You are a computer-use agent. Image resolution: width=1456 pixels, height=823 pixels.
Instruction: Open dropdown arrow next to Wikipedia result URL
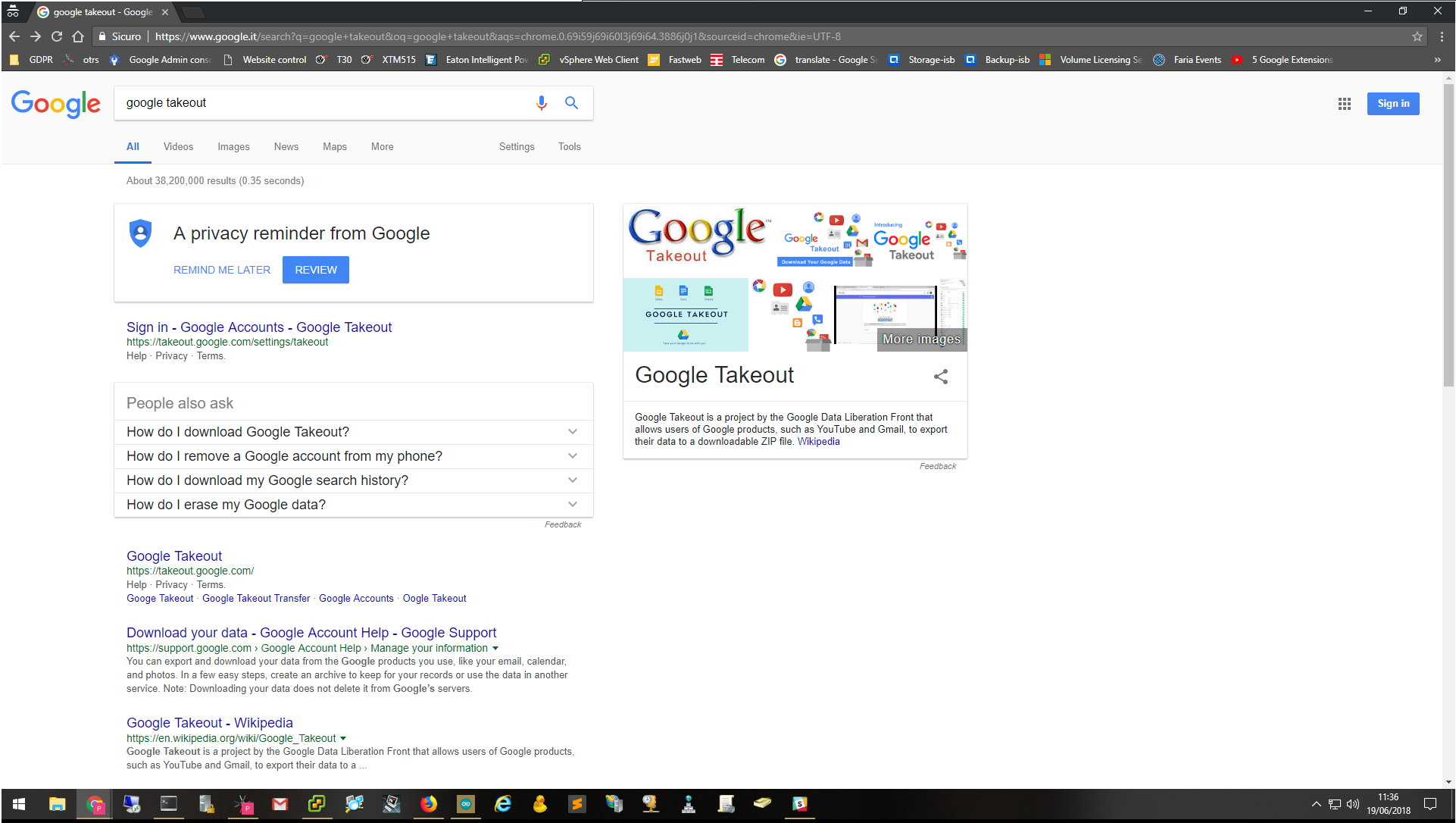click(x=343, y=739)
